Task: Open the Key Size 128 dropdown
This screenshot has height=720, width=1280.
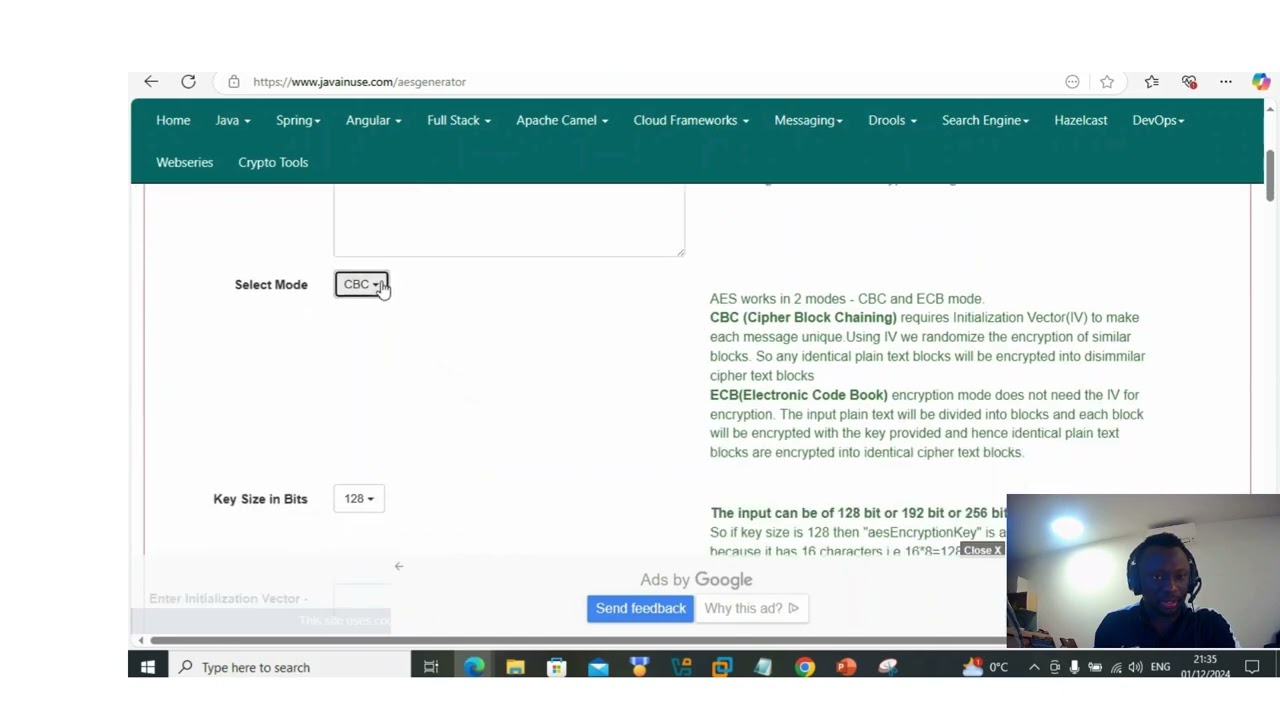Action: (359, 499)
